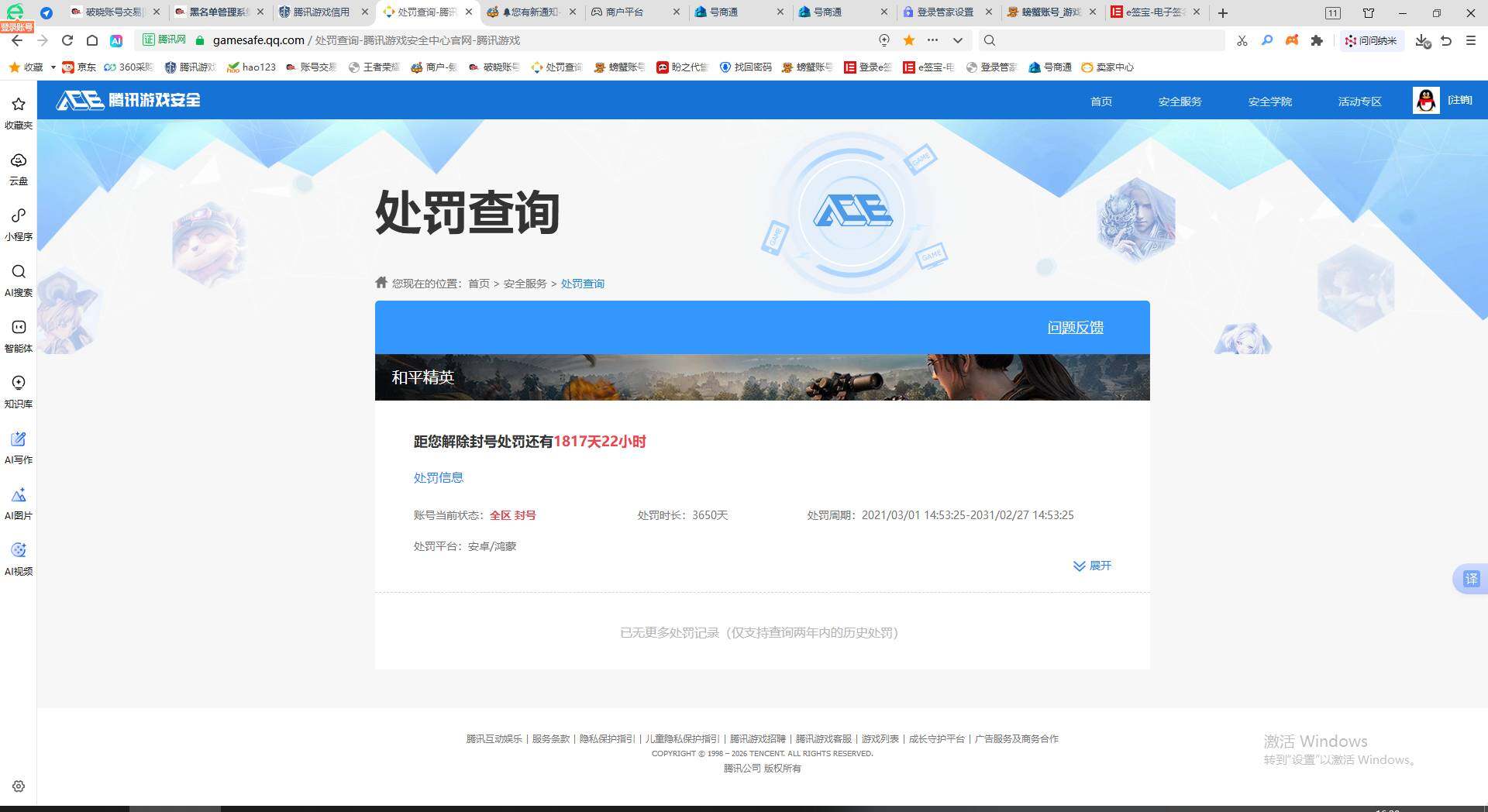Click the 服务条款 footer link

coord(549,739)
